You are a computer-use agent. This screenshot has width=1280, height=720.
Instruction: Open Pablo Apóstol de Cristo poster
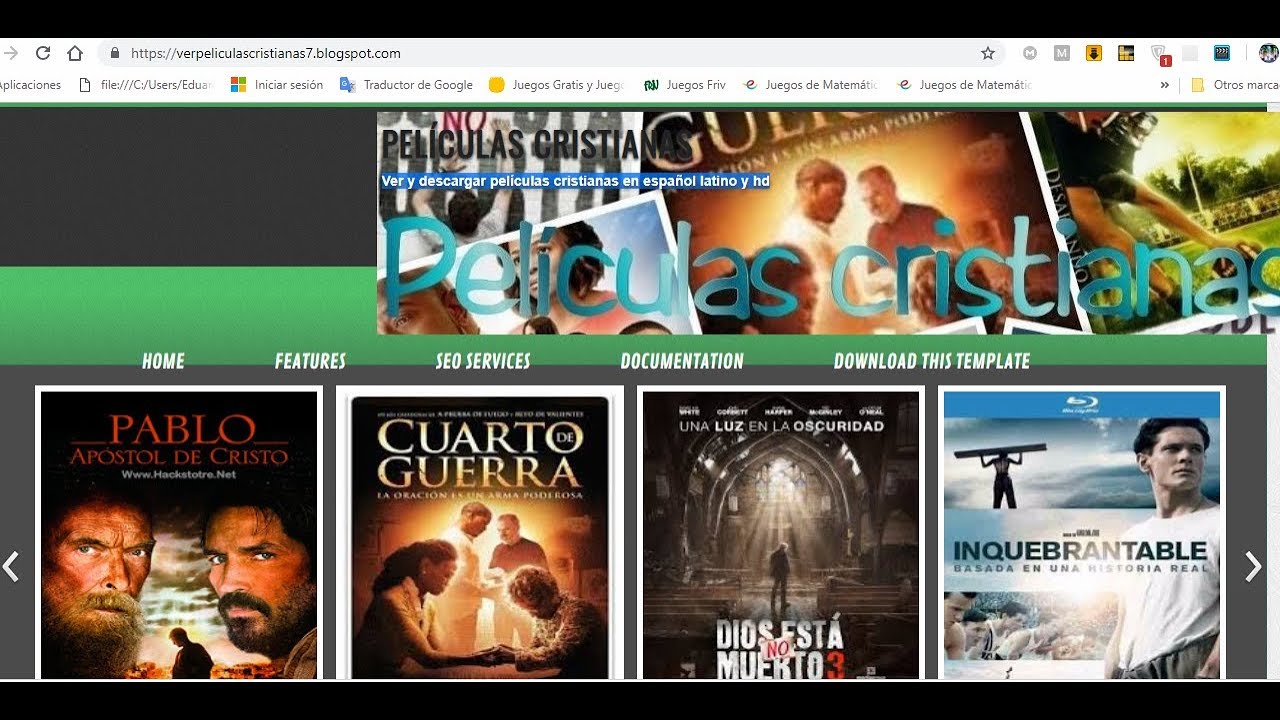click(179, 535)
